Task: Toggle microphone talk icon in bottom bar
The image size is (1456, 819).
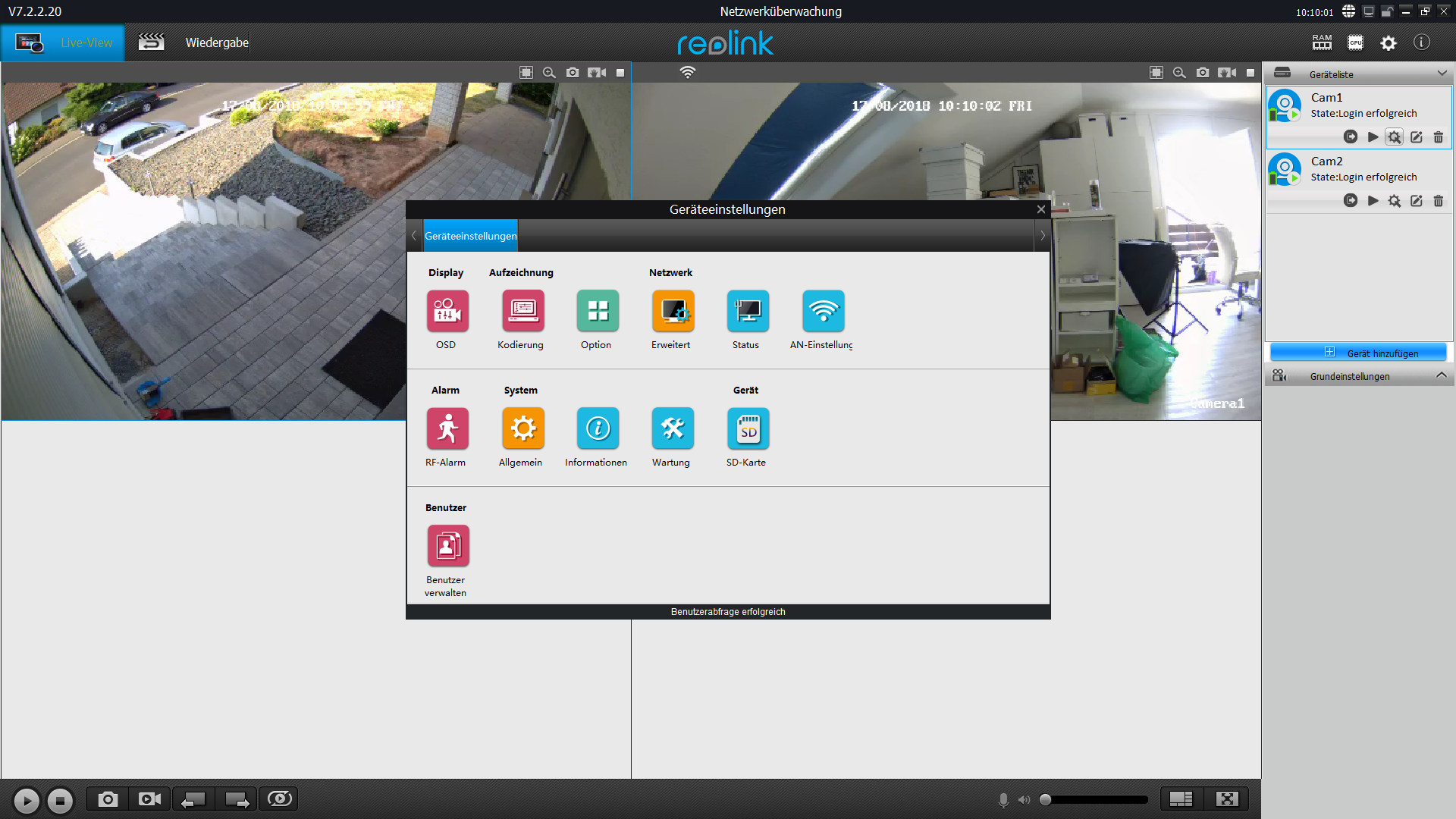Action: click(x=1003, y=799)
